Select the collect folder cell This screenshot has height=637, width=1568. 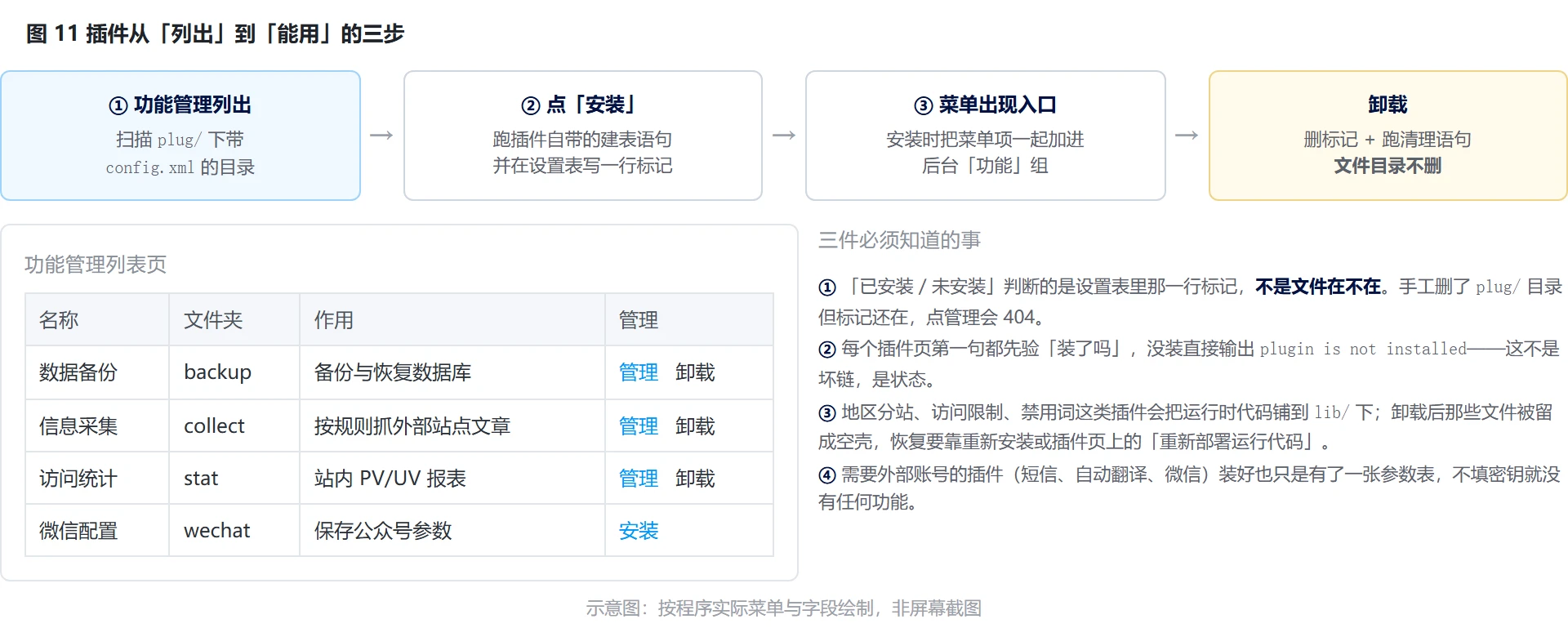(x=234, y=426)
